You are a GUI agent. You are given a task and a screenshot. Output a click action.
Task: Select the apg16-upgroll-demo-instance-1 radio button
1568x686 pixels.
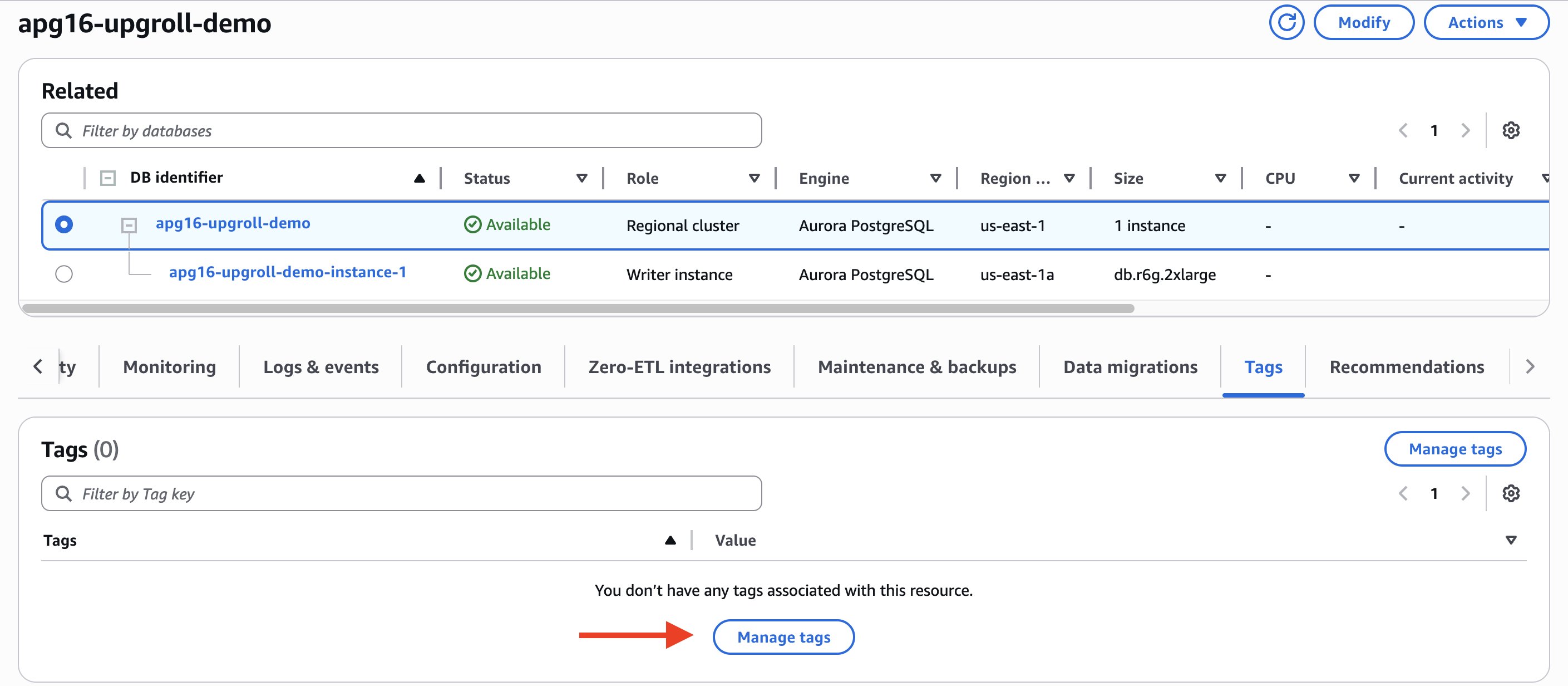coord(64,274)
